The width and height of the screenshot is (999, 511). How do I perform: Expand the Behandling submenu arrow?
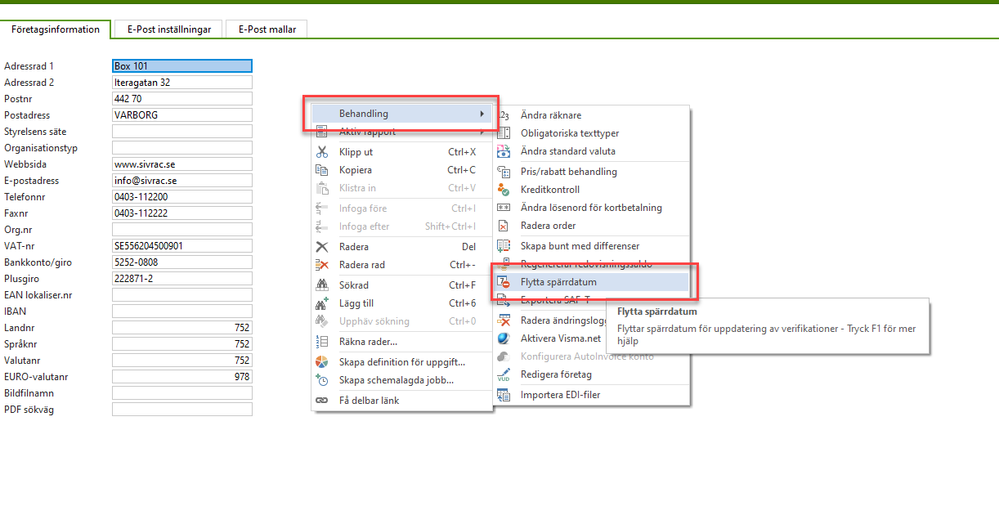point(481,114)
